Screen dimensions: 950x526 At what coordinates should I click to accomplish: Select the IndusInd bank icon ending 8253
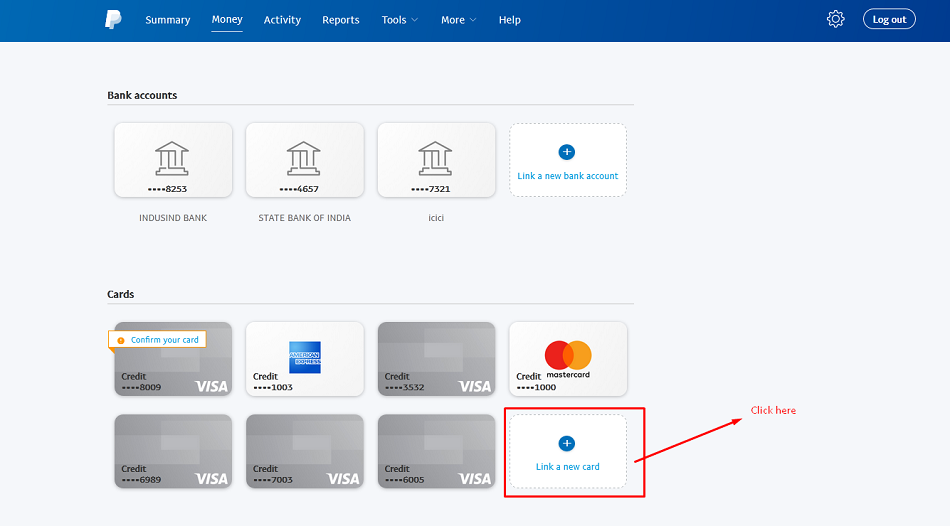tap(172, 158)
